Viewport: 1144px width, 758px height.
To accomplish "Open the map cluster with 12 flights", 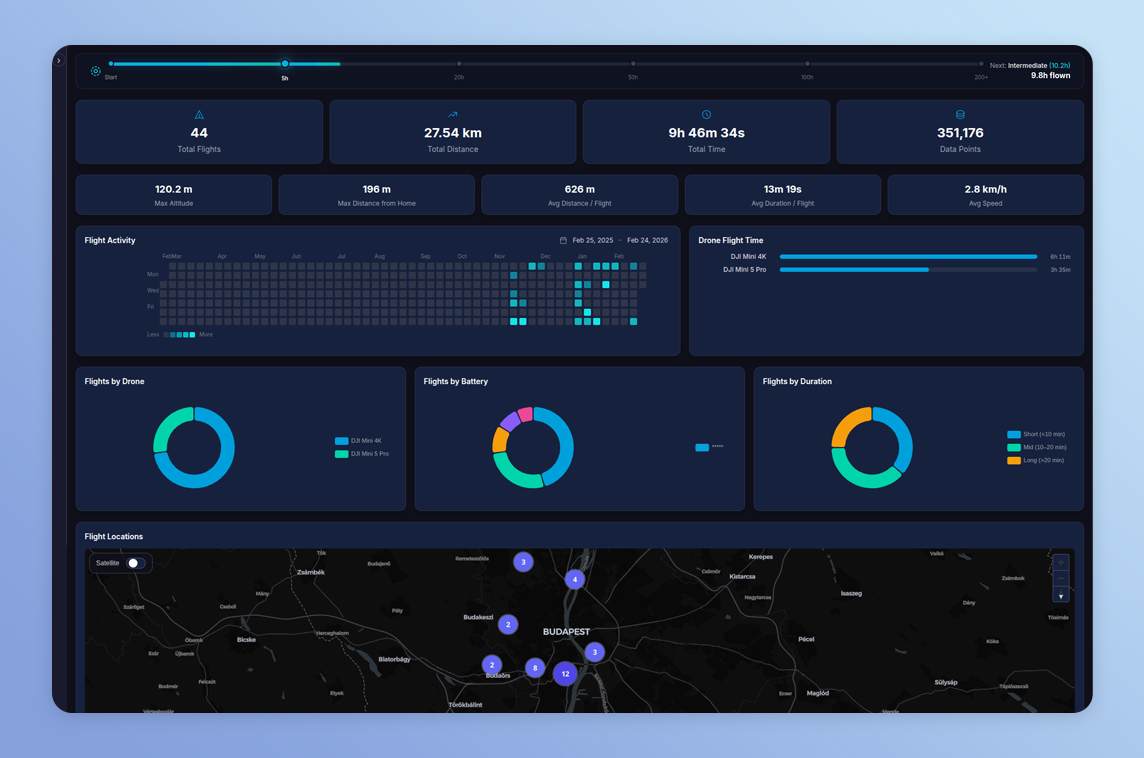I will (x=565, y=674).
